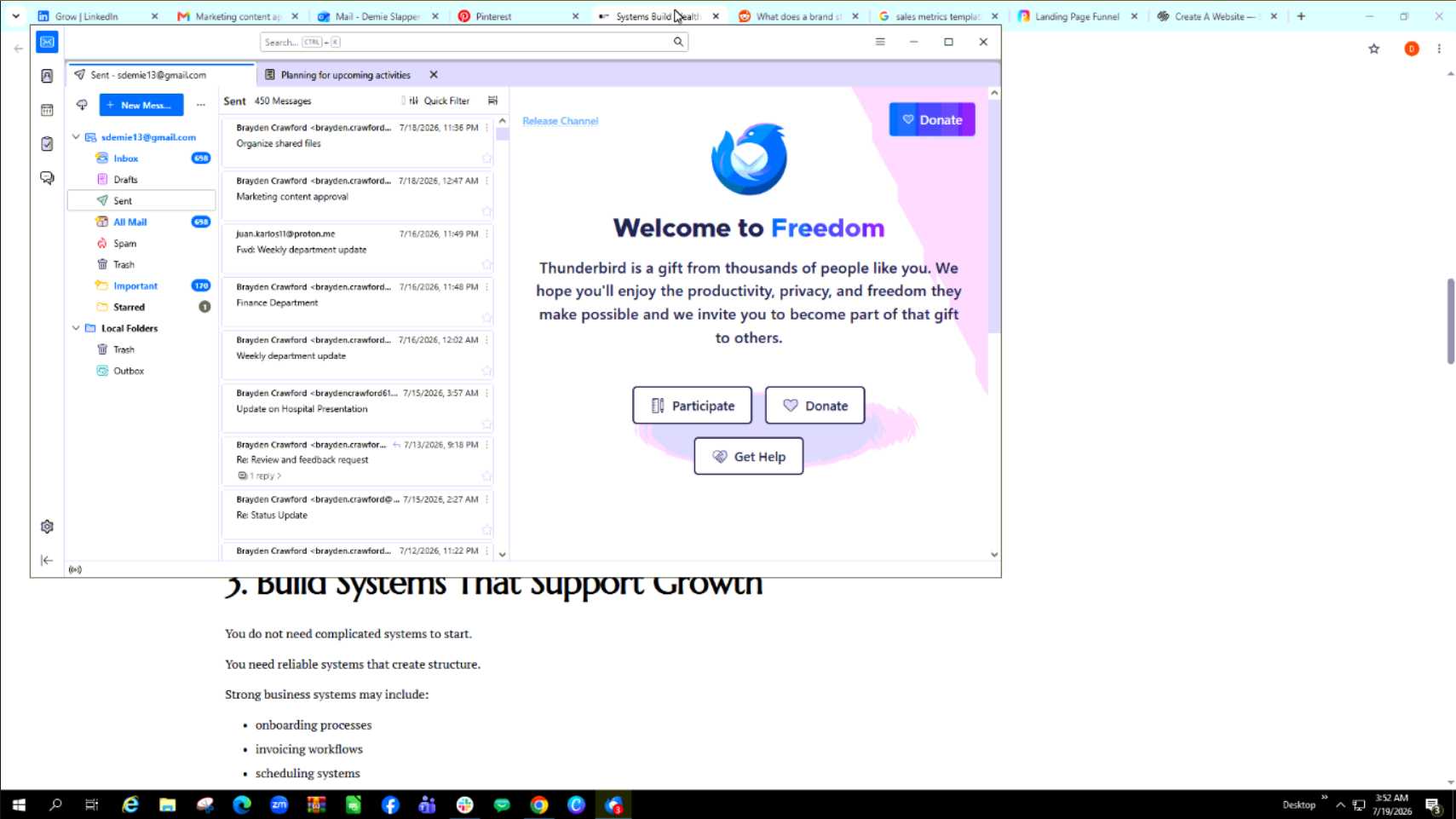Star the "Re: Status Update" message
Image resolution: width=1456 pixels, height=819 pixels.
pyautogui.click(x=486, y=530)
